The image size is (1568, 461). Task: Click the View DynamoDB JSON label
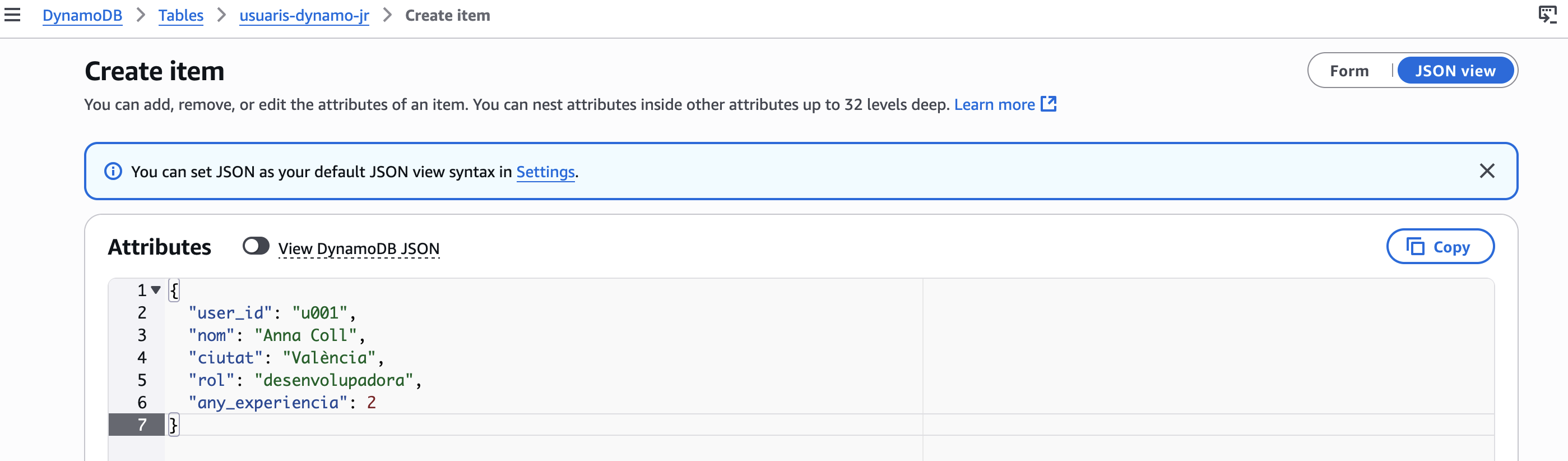(x=359, y=248)
